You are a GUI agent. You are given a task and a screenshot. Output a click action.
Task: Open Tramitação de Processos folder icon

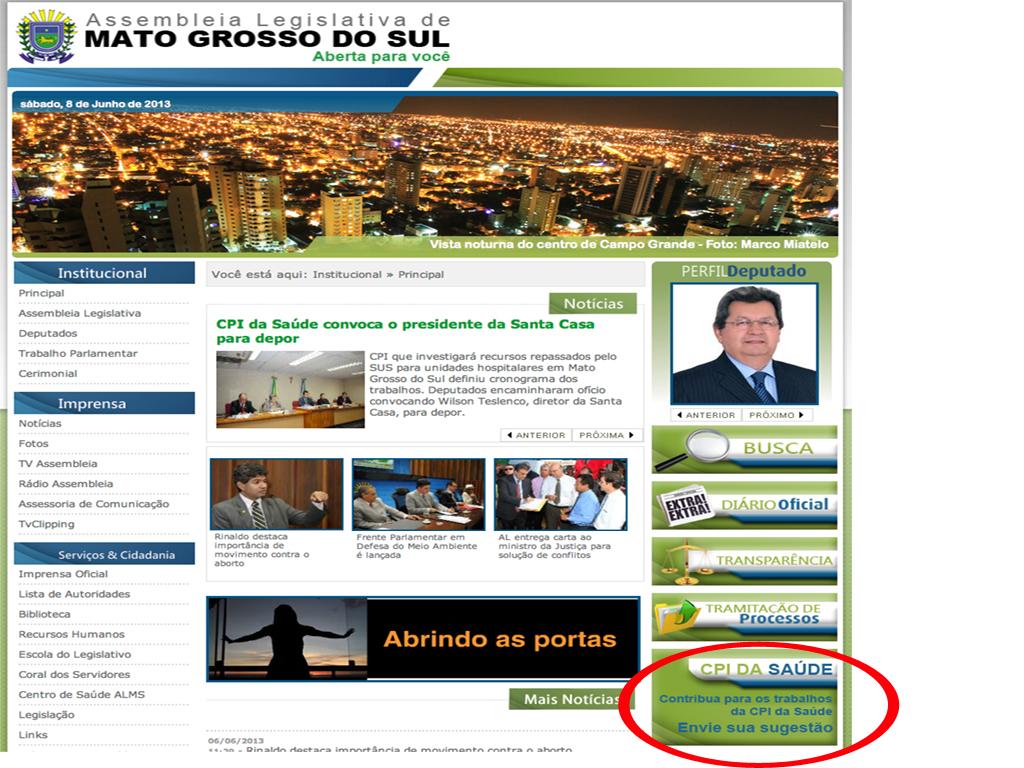[x=680, y=615]
